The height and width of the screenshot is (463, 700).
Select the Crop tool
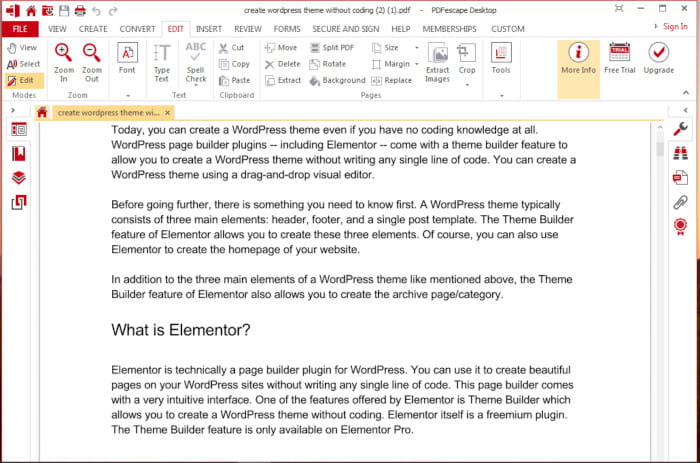point(467,58)
